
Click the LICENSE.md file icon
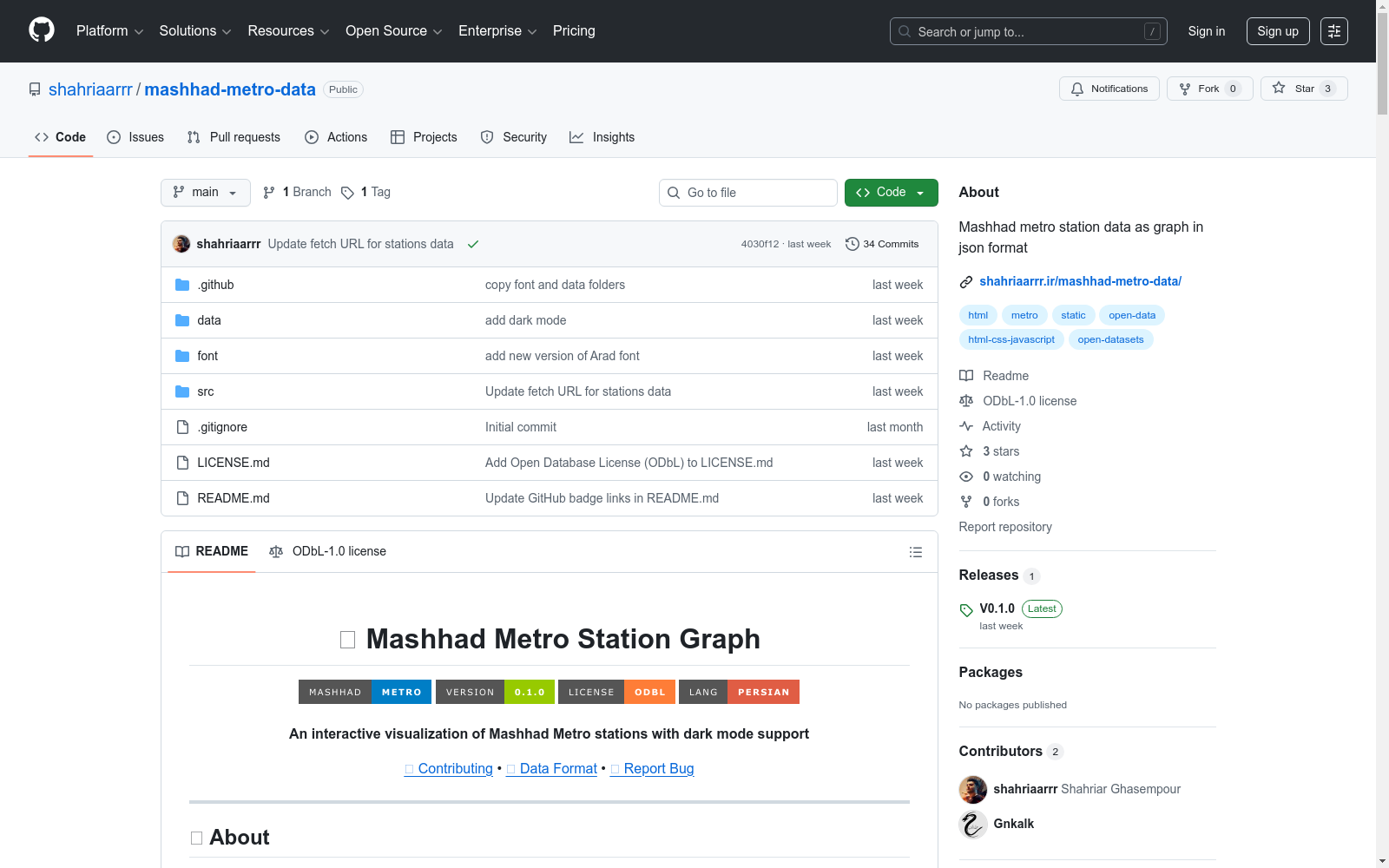coord(182,463)
